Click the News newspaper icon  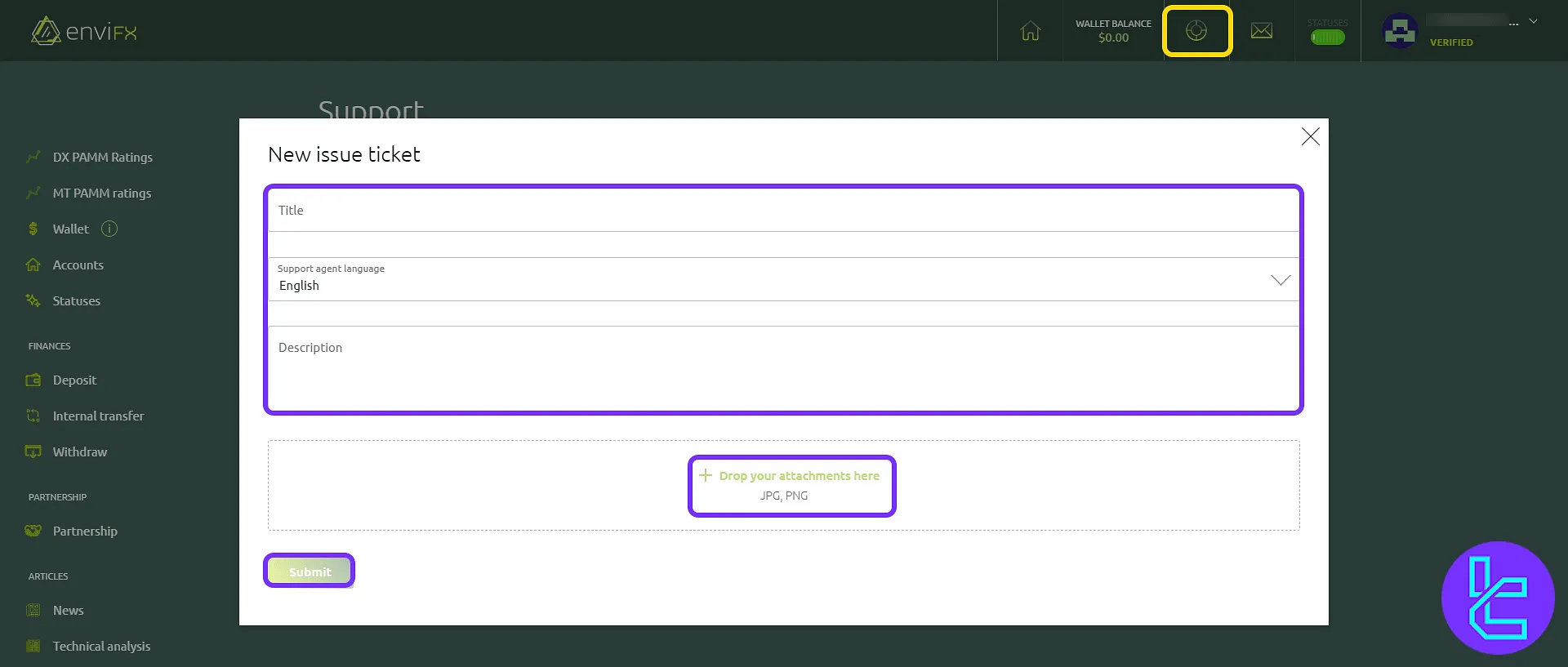(x=33, y=610)
